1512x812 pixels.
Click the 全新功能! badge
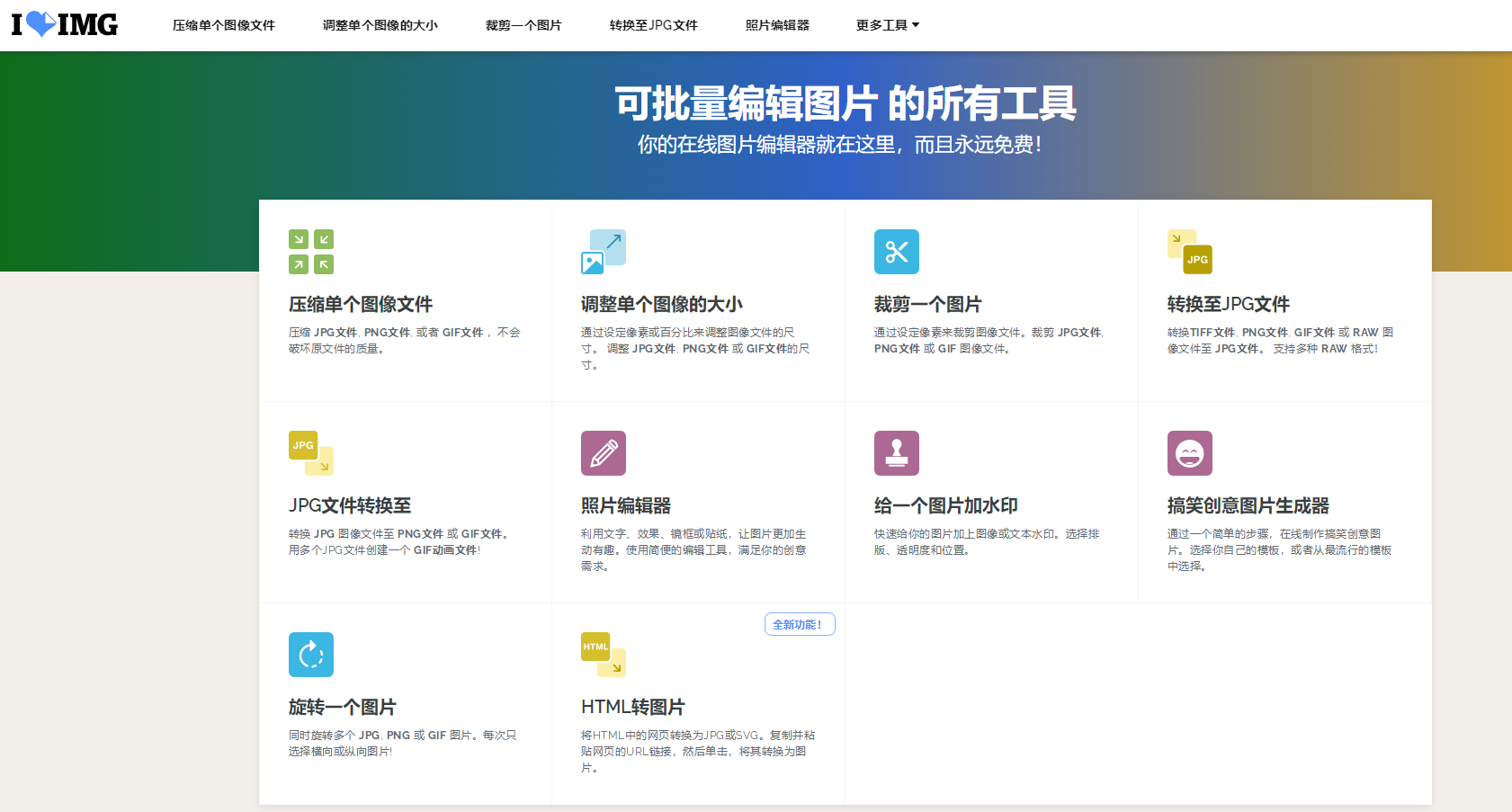tap(799, 623)
